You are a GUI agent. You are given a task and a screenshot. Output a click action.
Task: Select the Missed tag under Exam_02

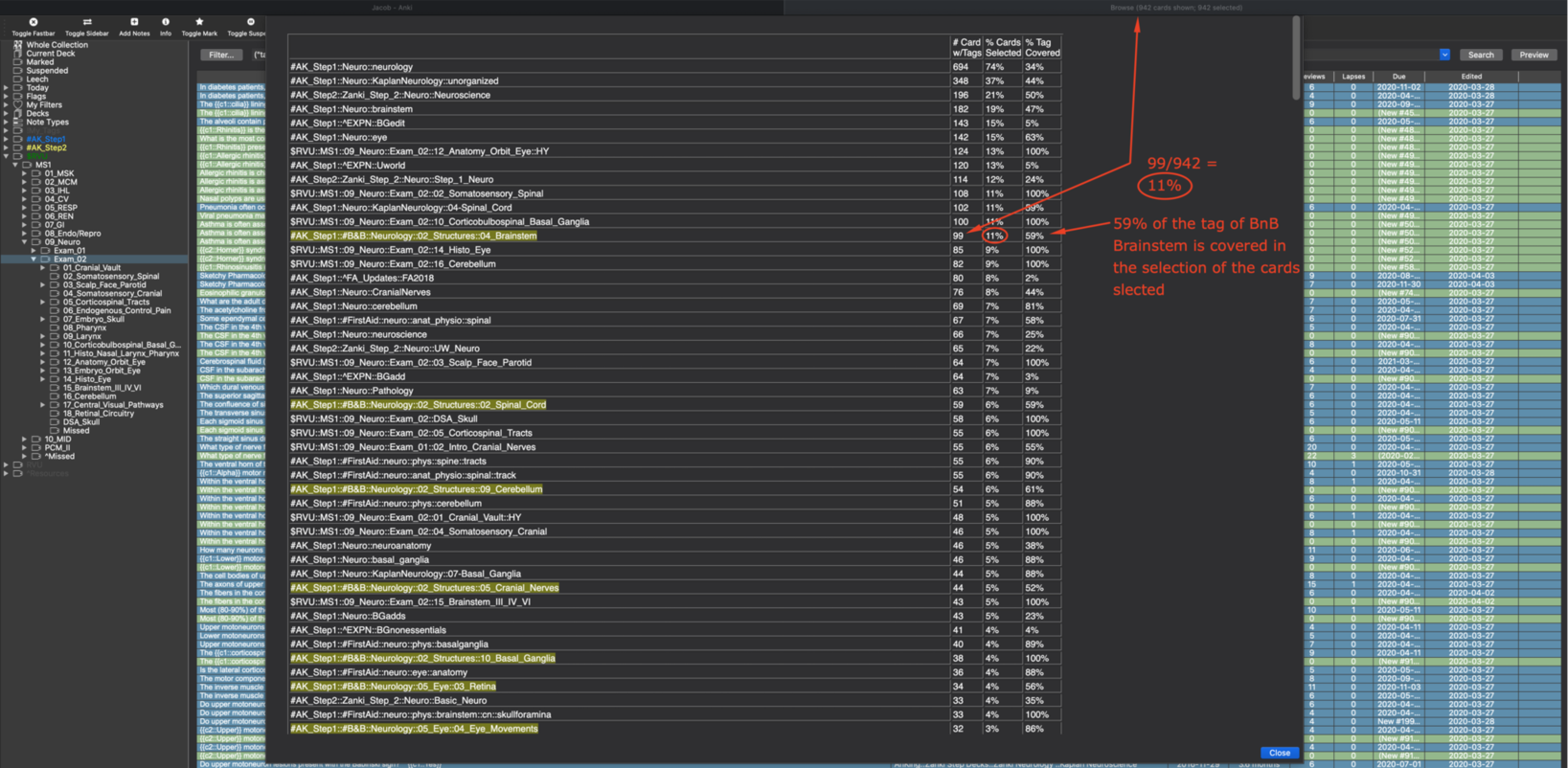pyautogui.click(x=77, y=431)
